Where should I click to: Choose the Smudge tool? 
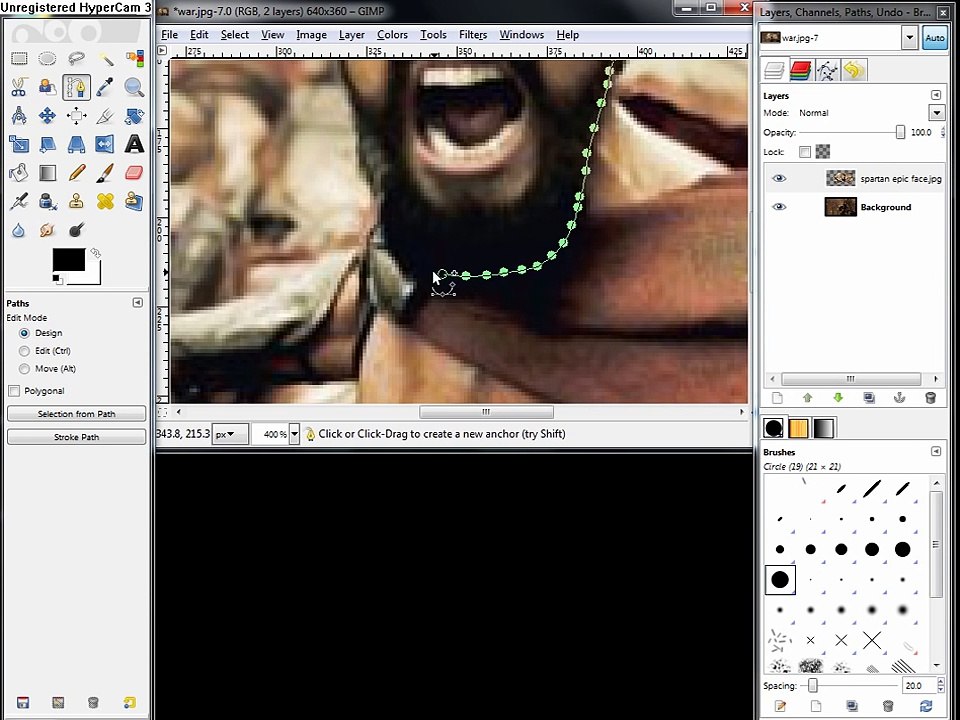47,230
